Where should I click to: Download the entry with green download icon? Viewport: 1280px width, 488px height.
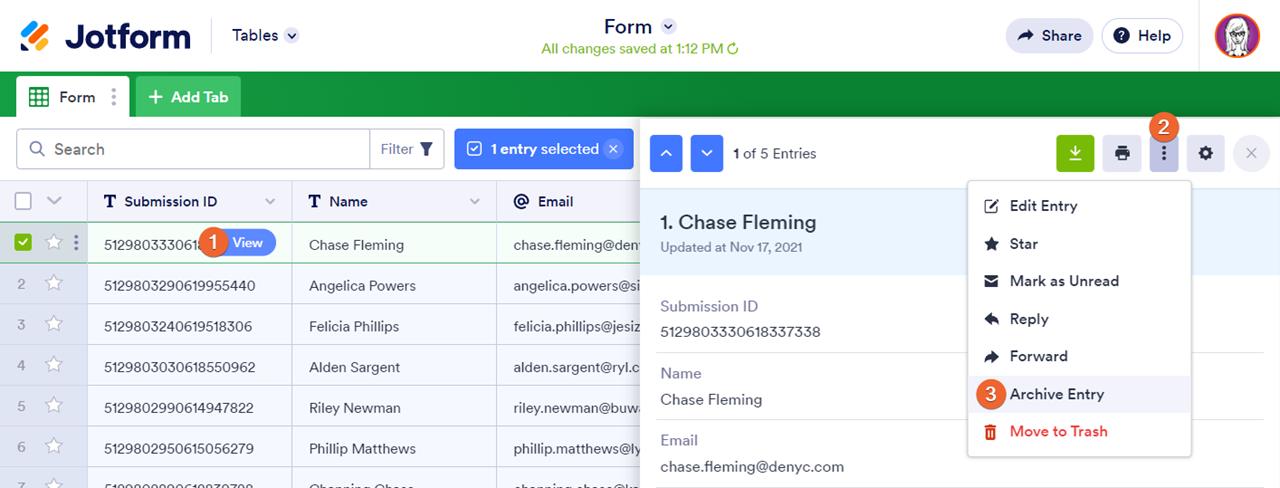coord(1075,153)
